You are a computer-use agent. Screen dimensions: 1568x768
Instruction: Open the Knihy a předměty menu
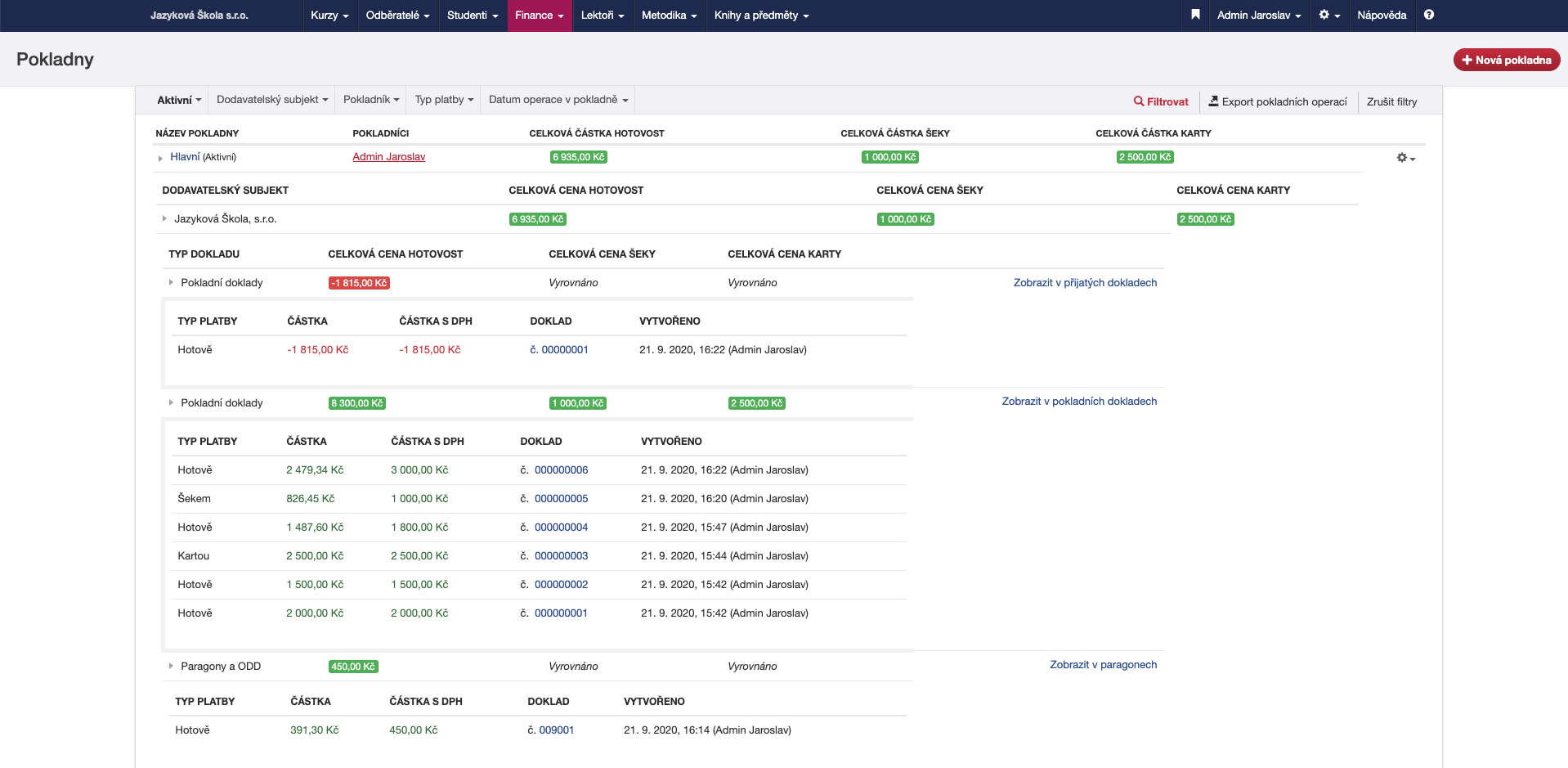[761, 16]
